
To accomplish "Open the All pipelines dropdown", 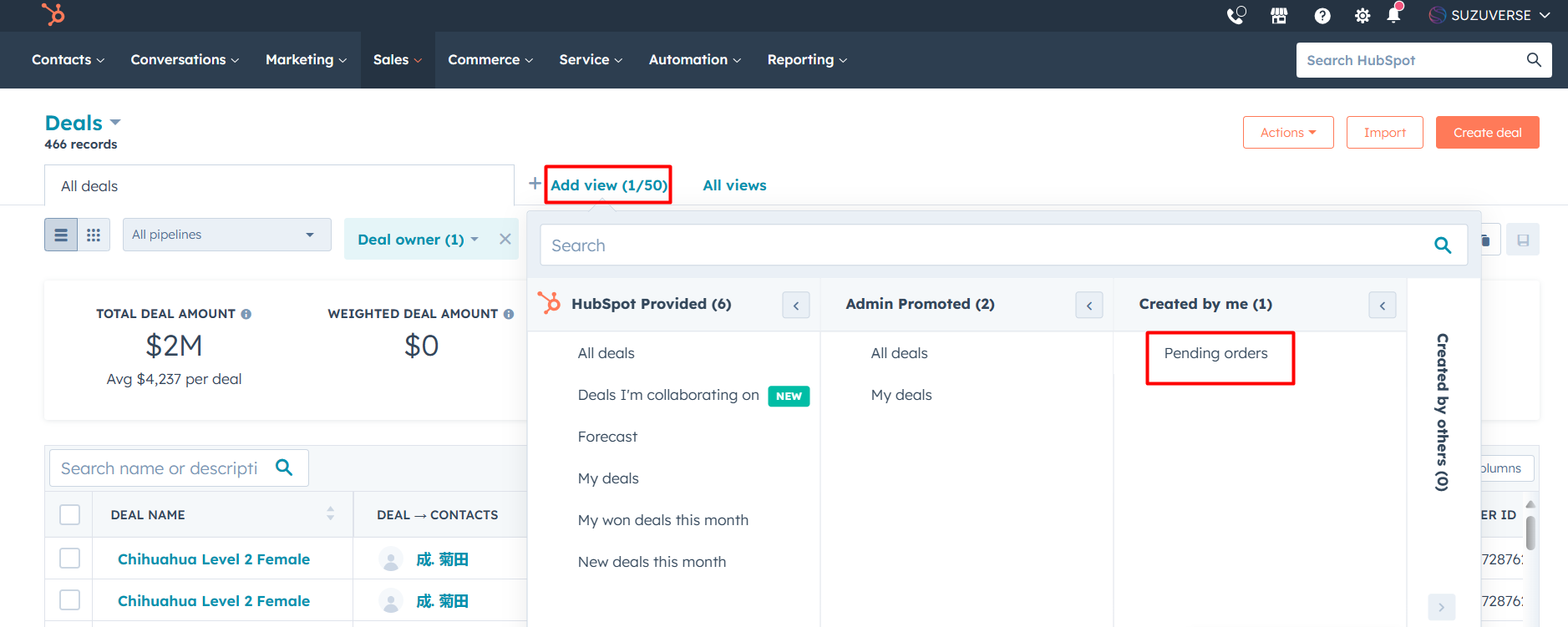I will (226, 235).
